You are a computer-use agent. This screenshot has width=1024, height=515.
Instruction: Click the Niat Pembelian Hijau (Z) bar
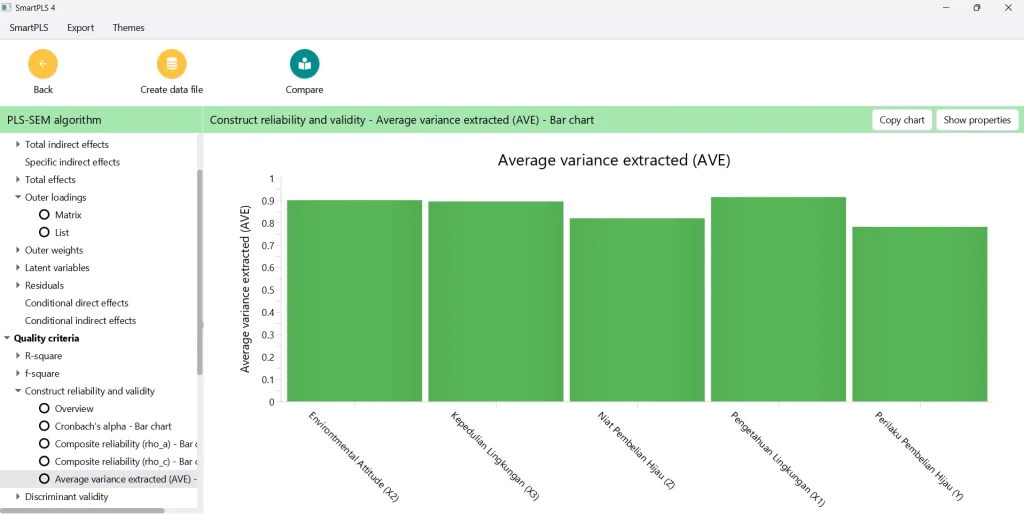pos(637,310)
